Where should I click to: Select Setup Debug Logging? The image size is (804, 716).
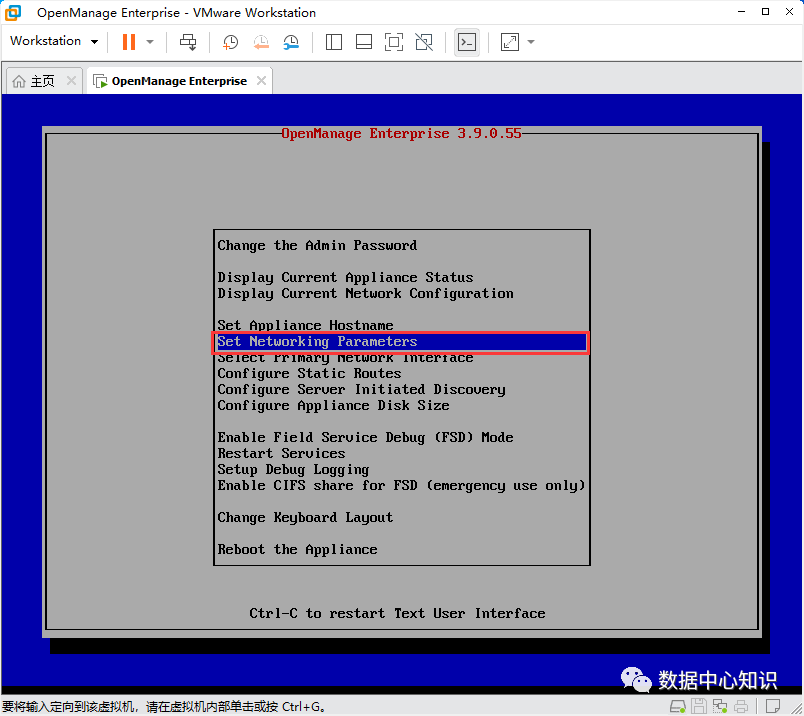[x=293, y=470]
